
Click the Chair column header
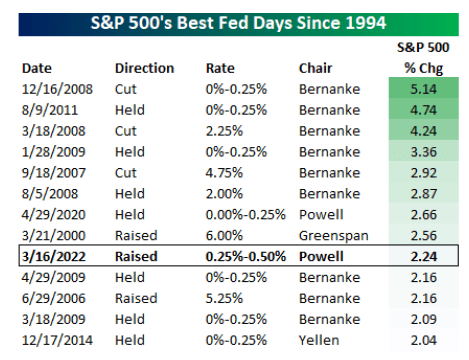tap(315, 68)
